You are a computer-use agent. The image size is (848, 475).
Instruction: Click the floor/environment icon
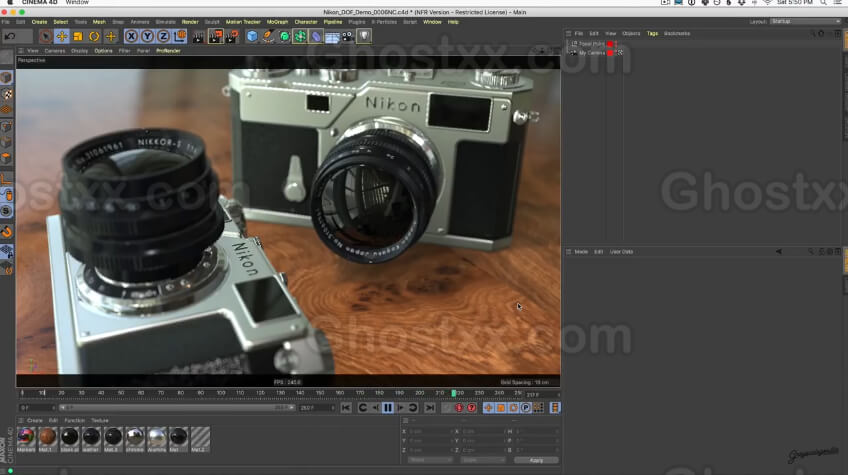[x=332, y=36]
